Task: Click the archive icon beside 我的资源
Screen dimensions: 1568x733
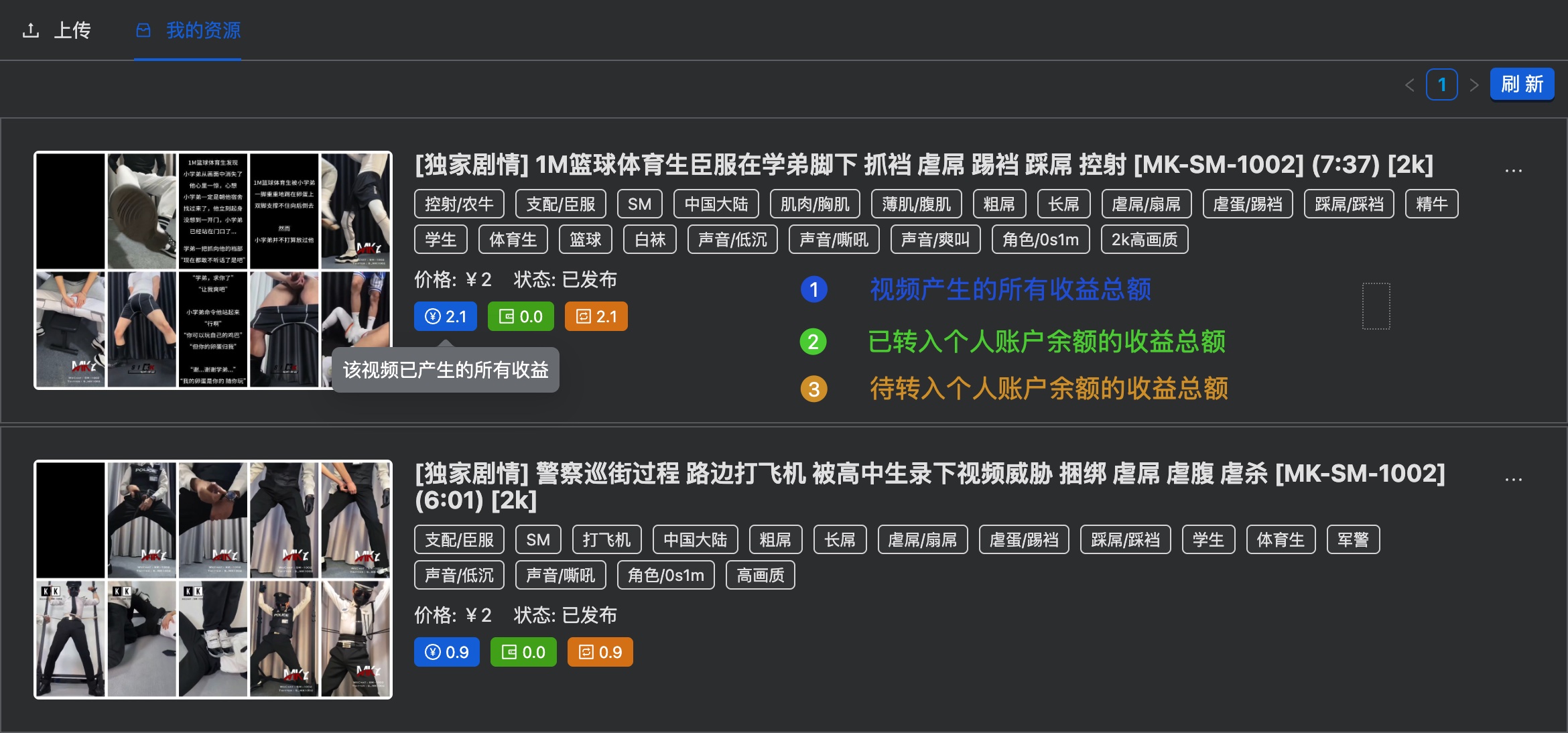Action: (143, 29)
